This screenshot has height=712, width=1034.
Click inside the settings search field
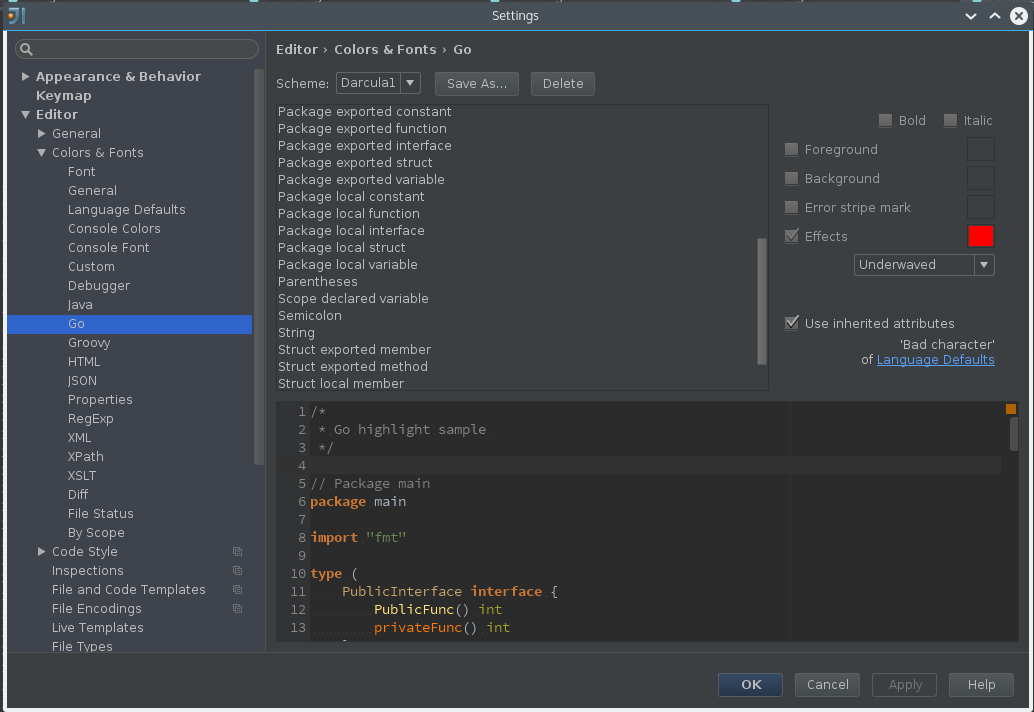(137, 49)
